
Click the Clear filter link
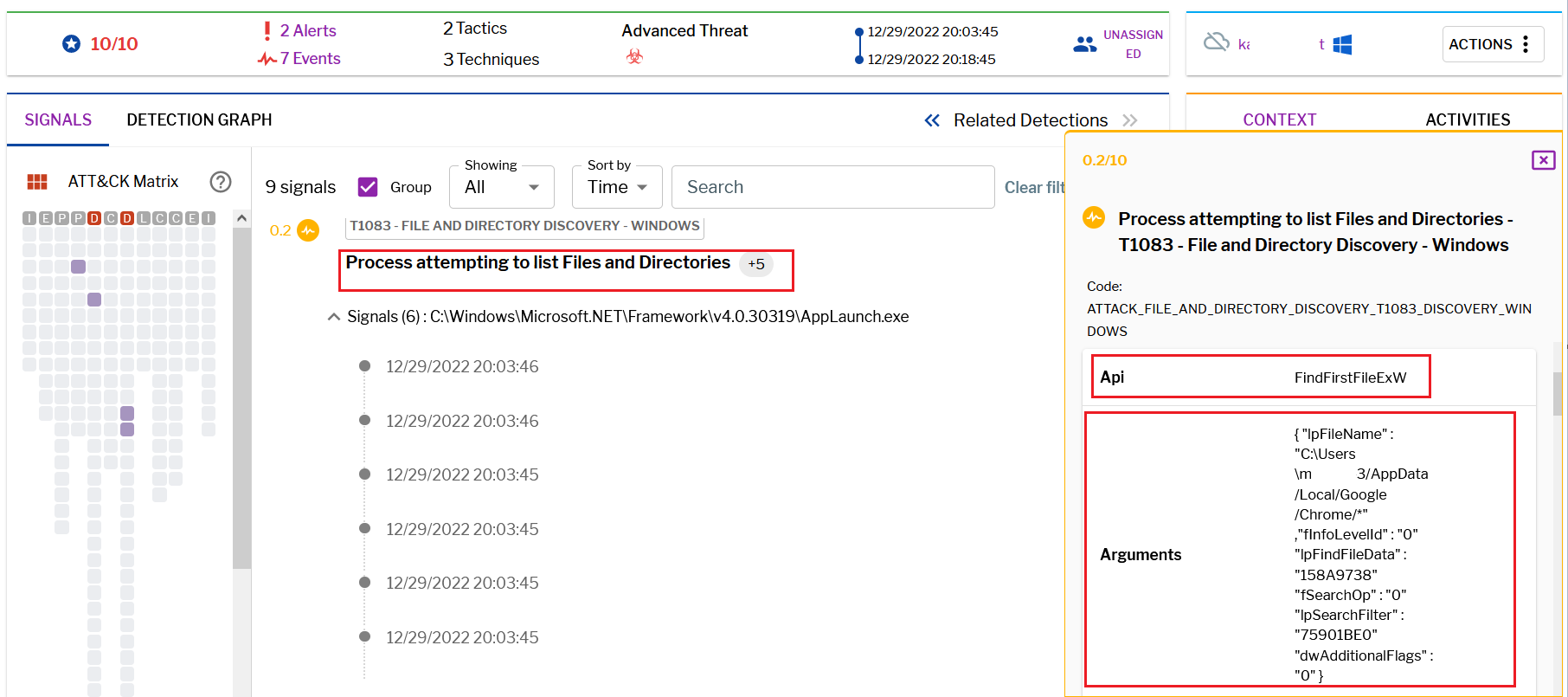pyautogui.click(x=1034, y=187)
